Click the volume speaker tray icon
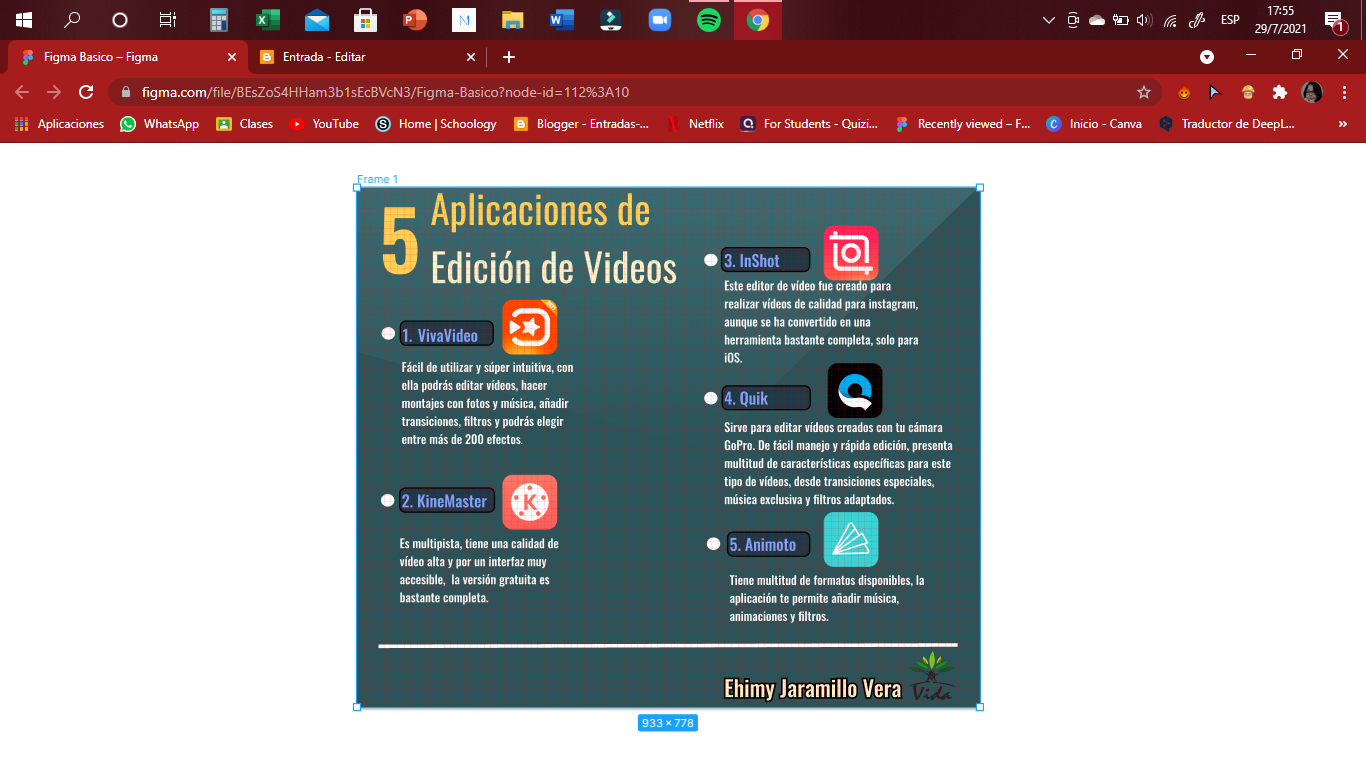The image size is (1366, 768). pos(1145,19)
